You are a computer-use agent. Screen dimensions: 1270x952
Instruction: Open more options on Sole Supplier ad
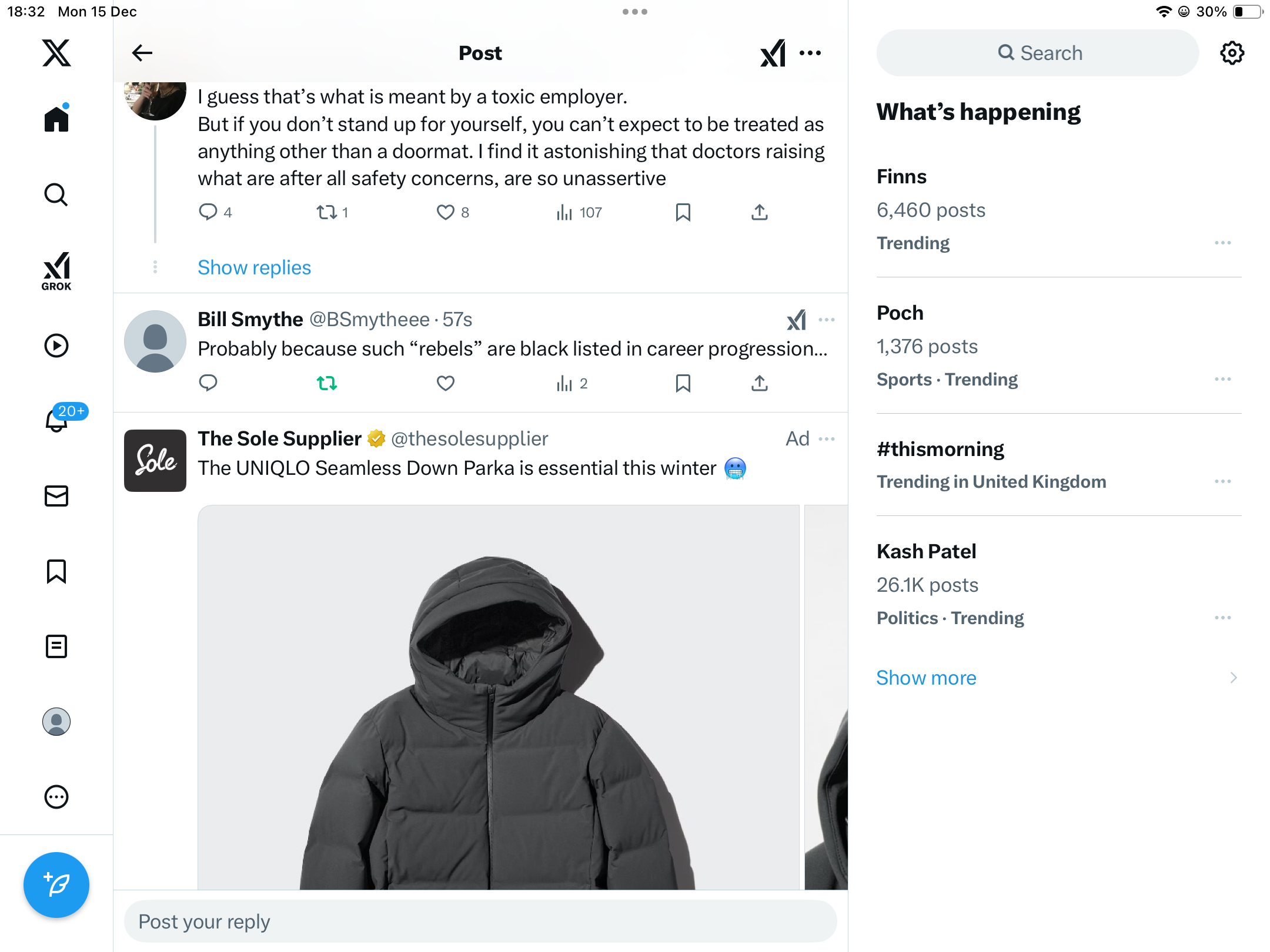pos(827,439)
